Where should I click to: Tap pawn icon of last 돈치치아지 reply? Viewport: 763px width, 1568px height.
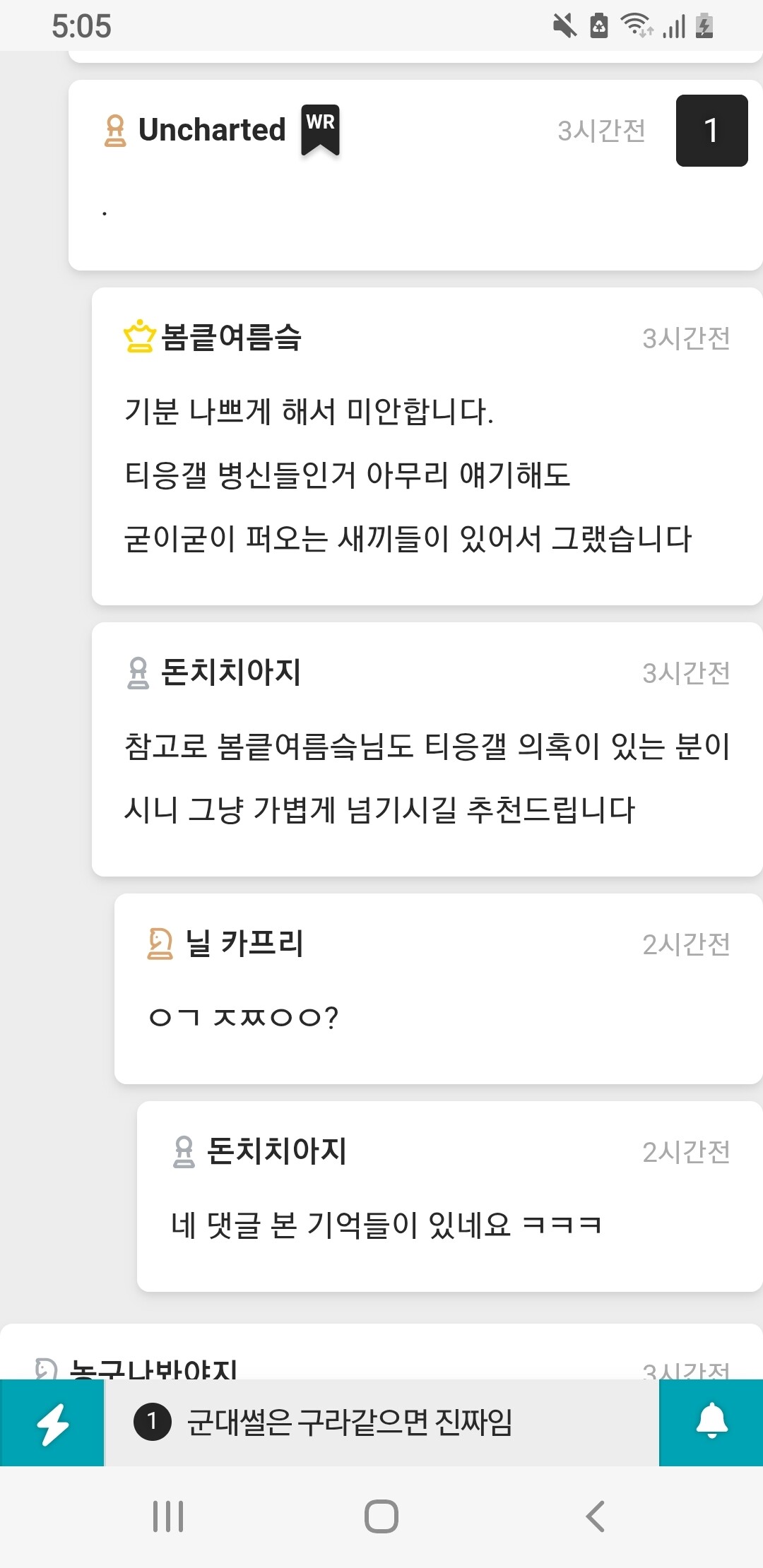(x=184, y=1151)
